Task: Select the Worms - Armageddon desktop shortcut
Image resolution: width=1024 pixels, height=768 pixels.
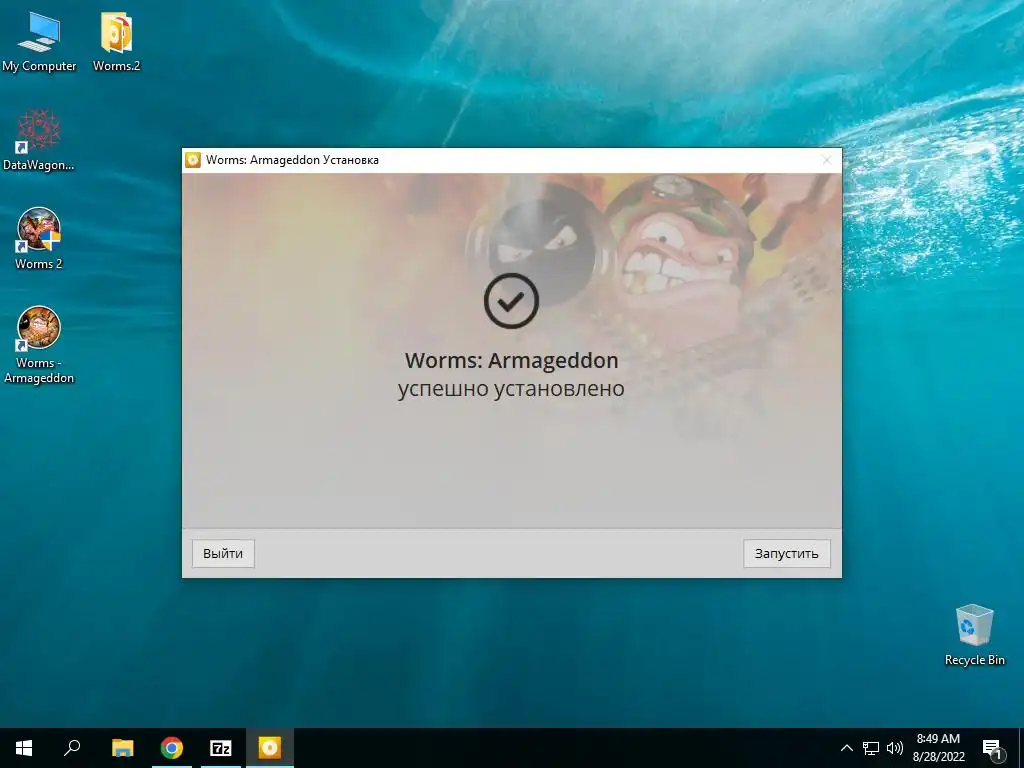Action: [x=39, y=345]
